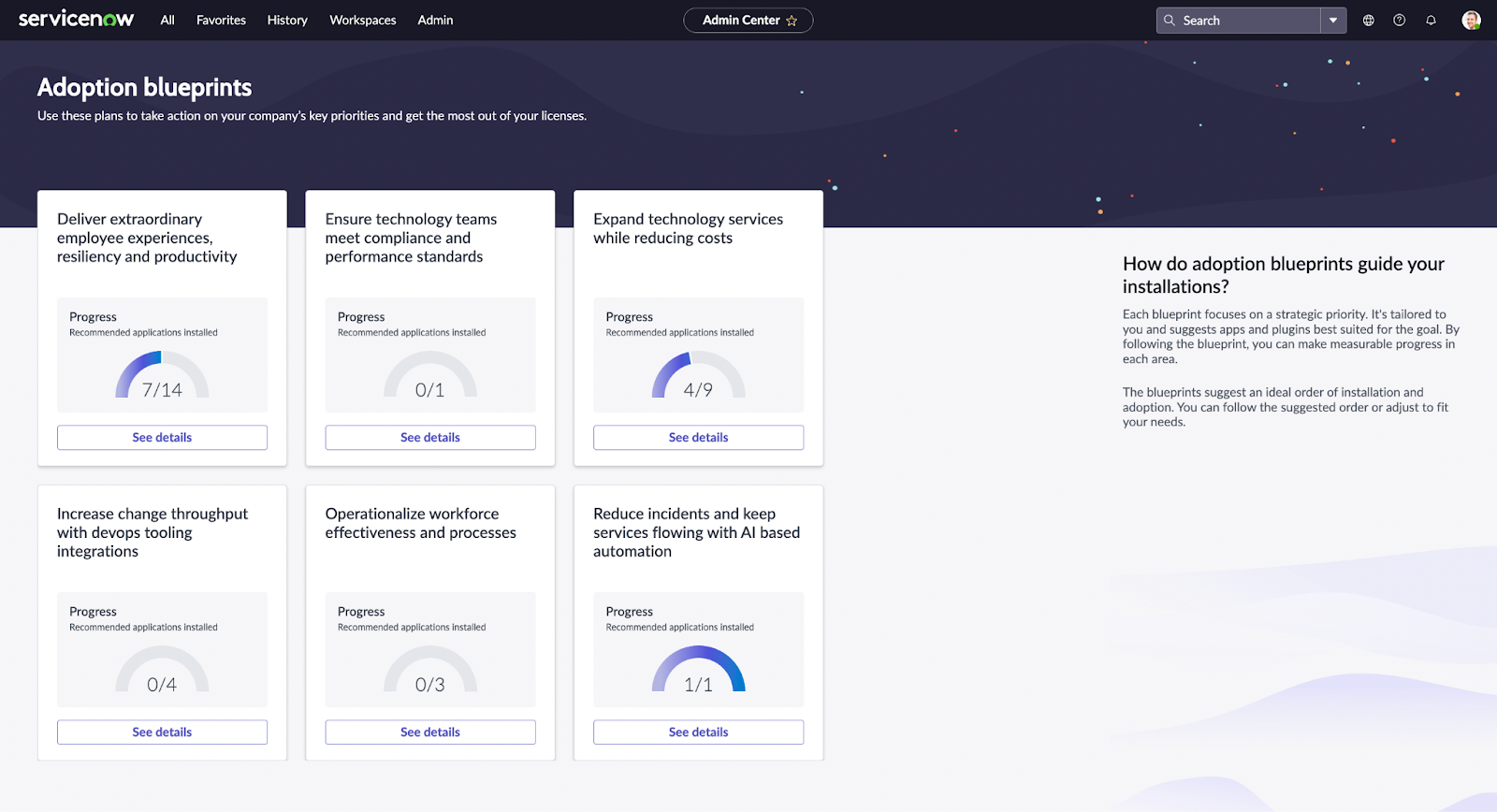Click the 'Each blueprint focuses on a strategic priority' paragraph
Image resolution: width=1497 pixels, height=812 pixels.
click(x=1291, y=337)
